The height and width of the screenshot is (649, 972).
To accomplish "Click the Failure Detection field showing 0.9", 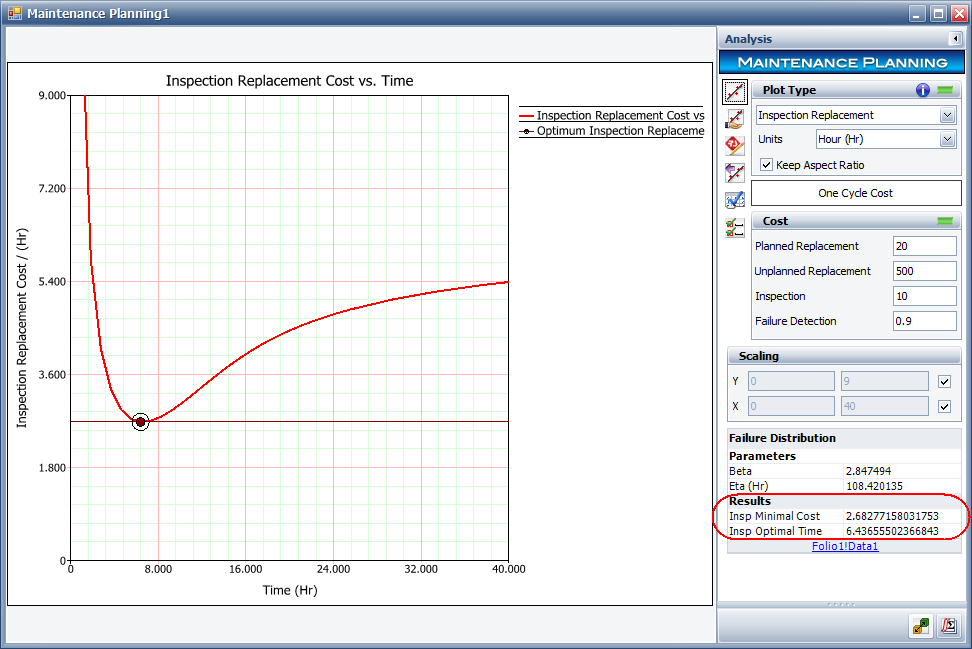I will [x=924, y=321].
